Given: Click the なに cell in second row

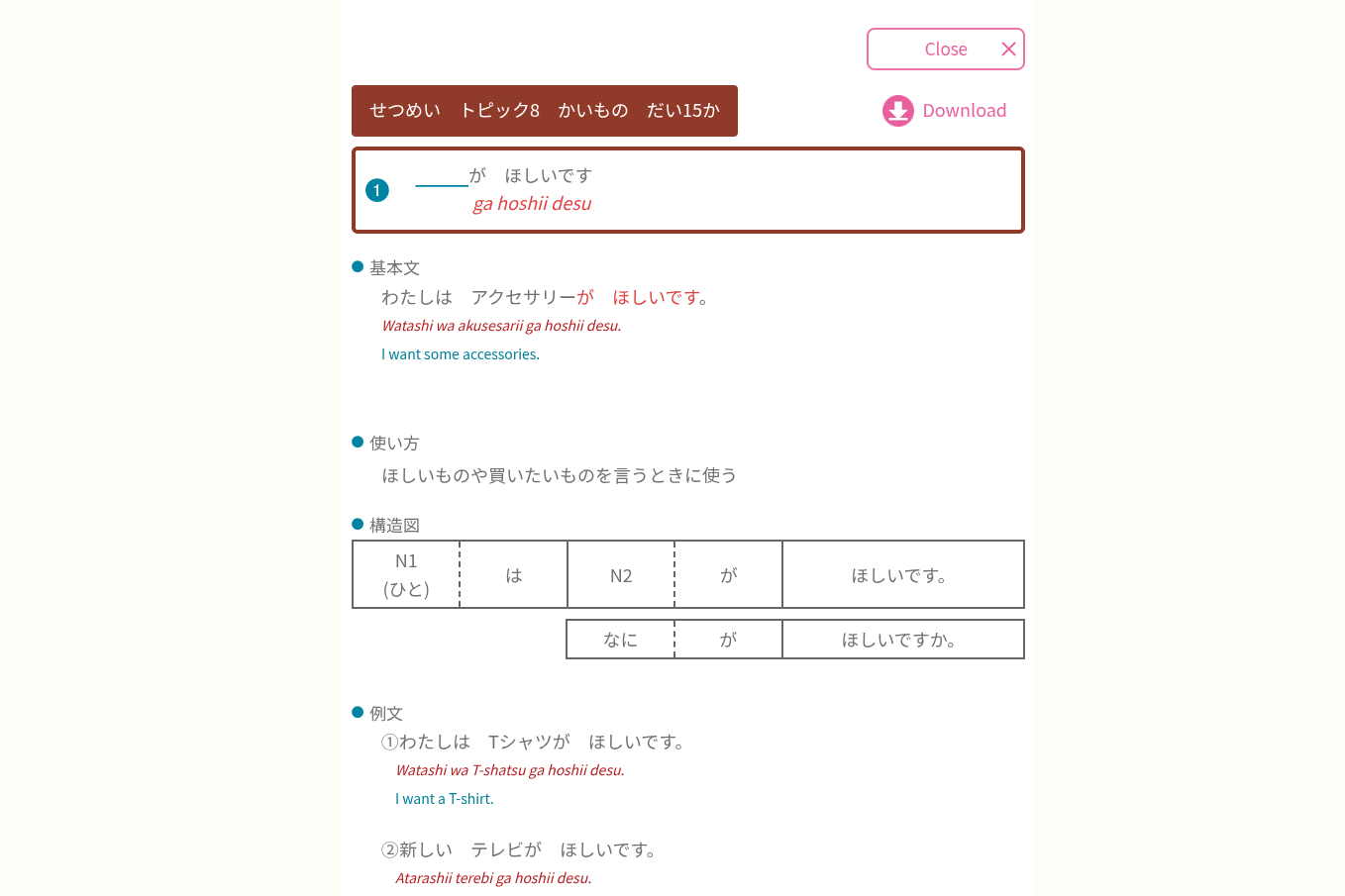Looking at the screenshot, I should coord(621,640).
